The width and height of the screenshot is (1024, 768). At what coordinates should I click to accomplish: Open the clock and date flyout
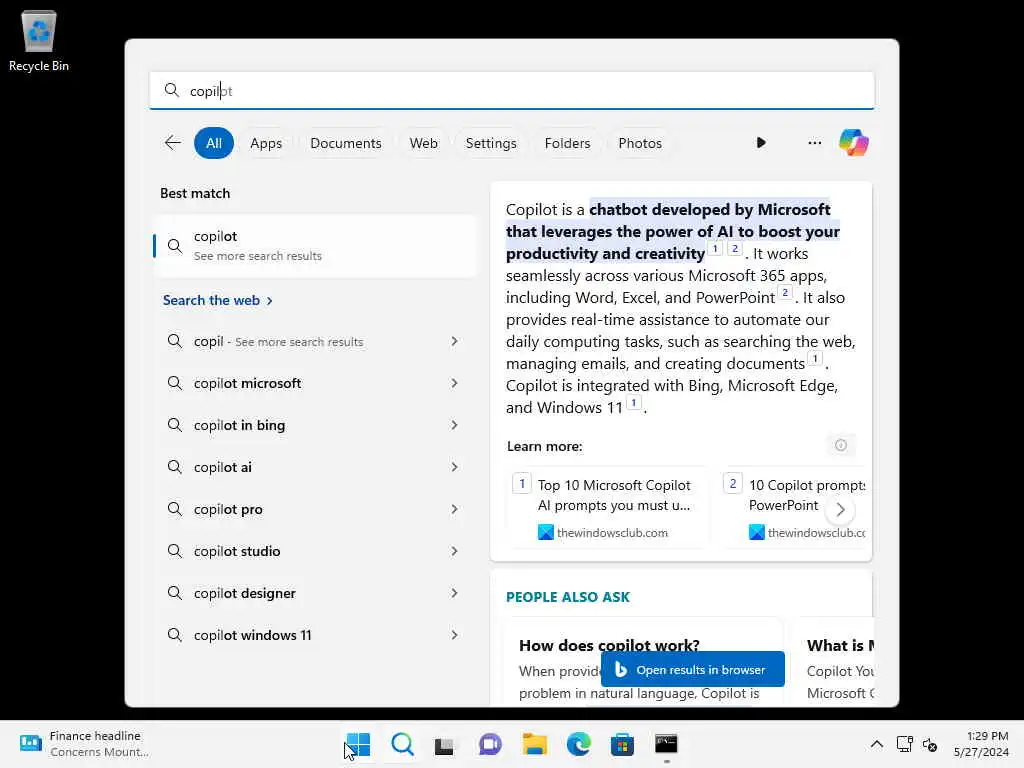(981, 744)
